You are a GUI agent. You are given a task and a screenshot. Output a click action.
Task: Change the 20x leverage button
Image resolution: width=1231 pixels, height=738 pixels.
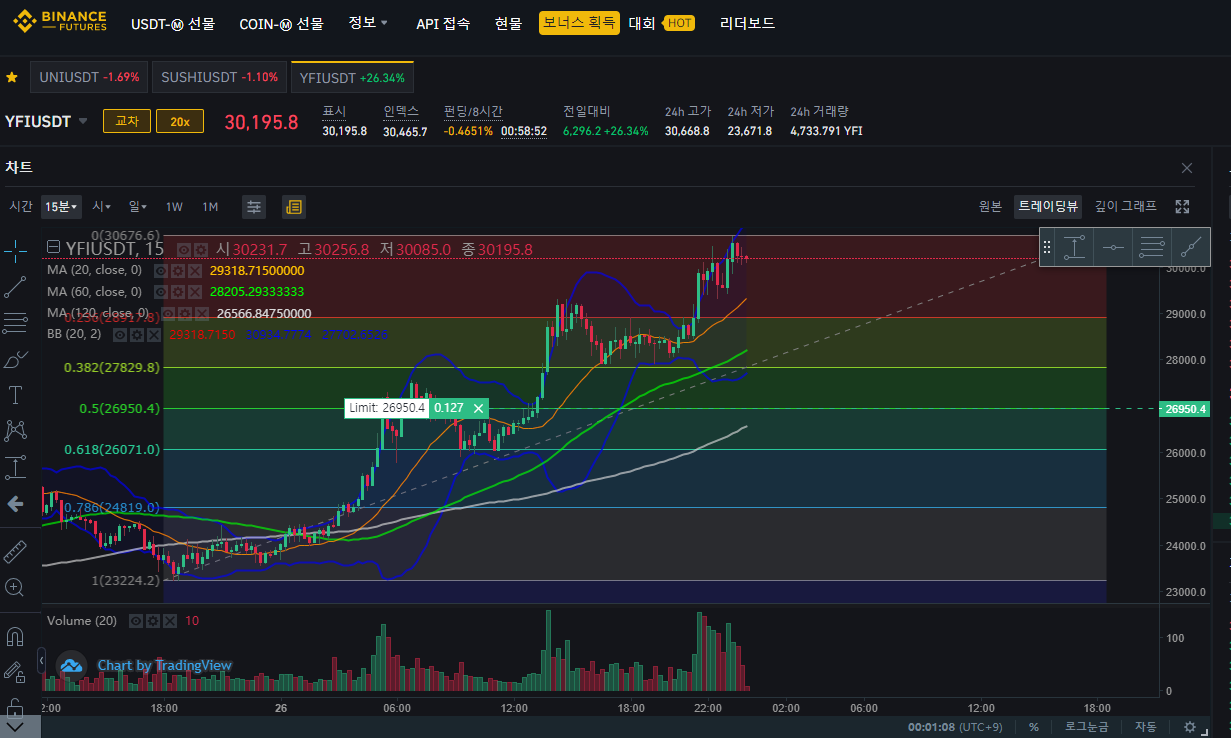coord(180,122)
